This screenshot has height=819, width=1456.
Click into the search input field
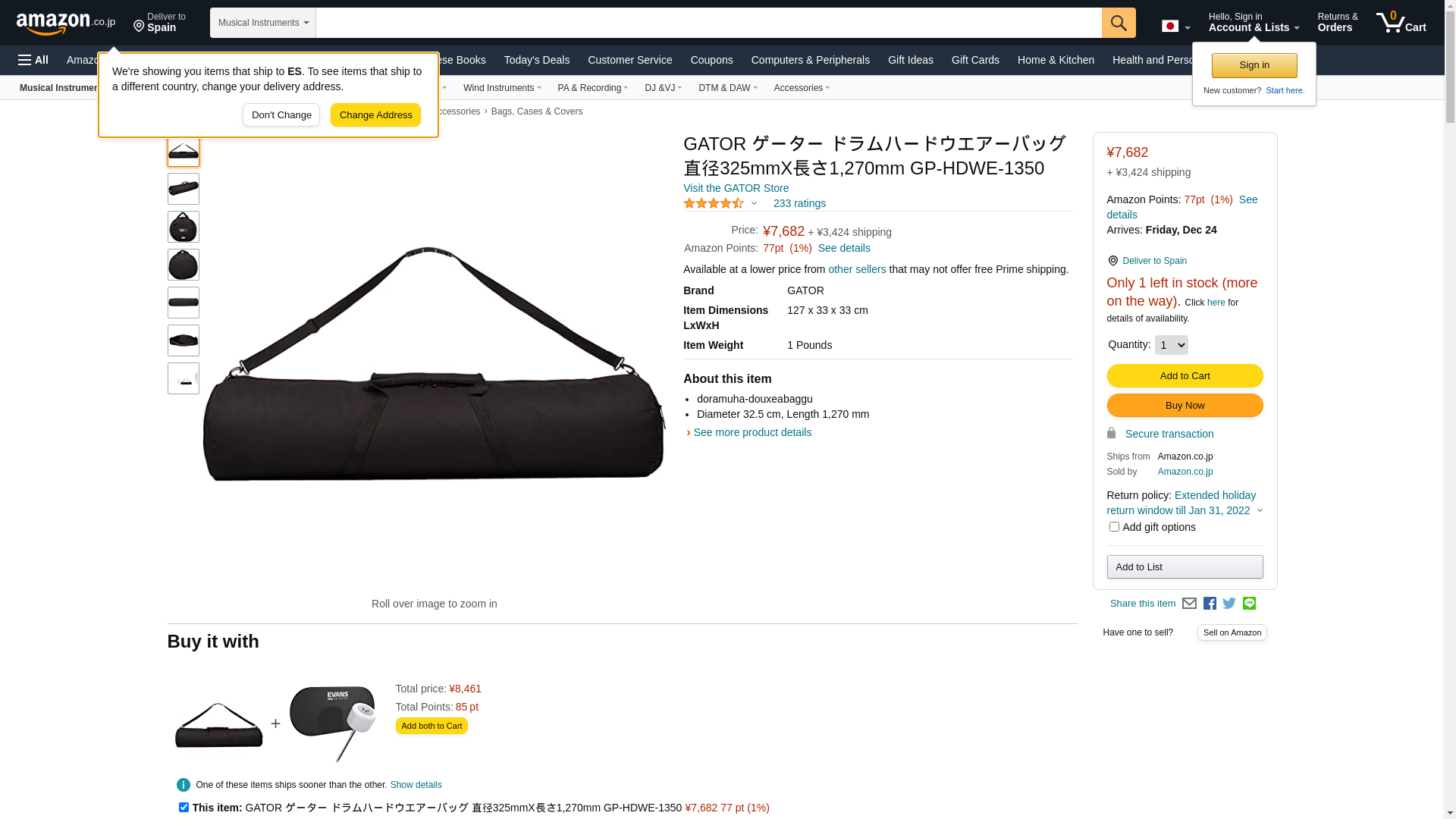[x=708, y=23]
